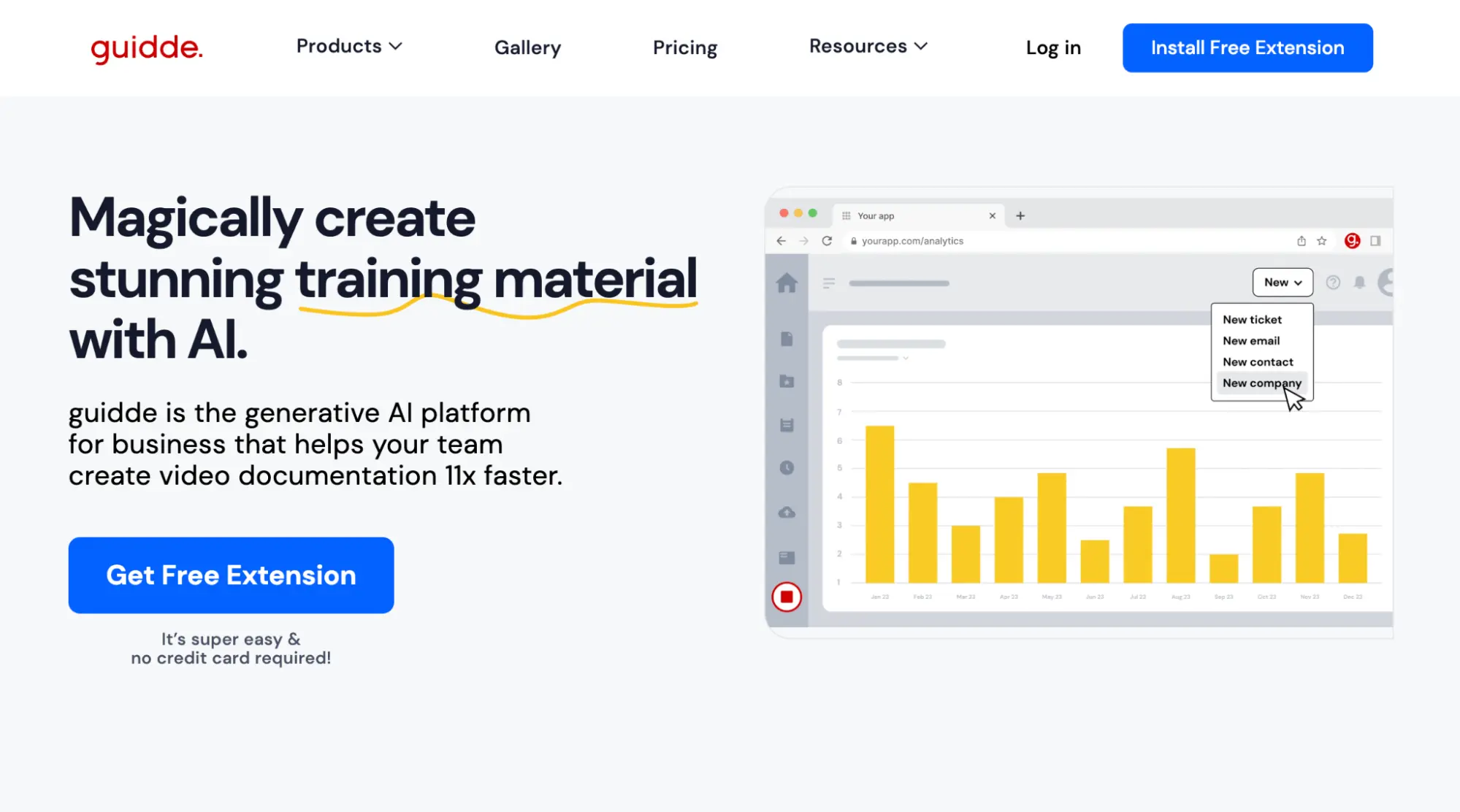Click the "Magically create" headline text
This screenshot has height=812, width=1460.
click(x=272, y=218)
